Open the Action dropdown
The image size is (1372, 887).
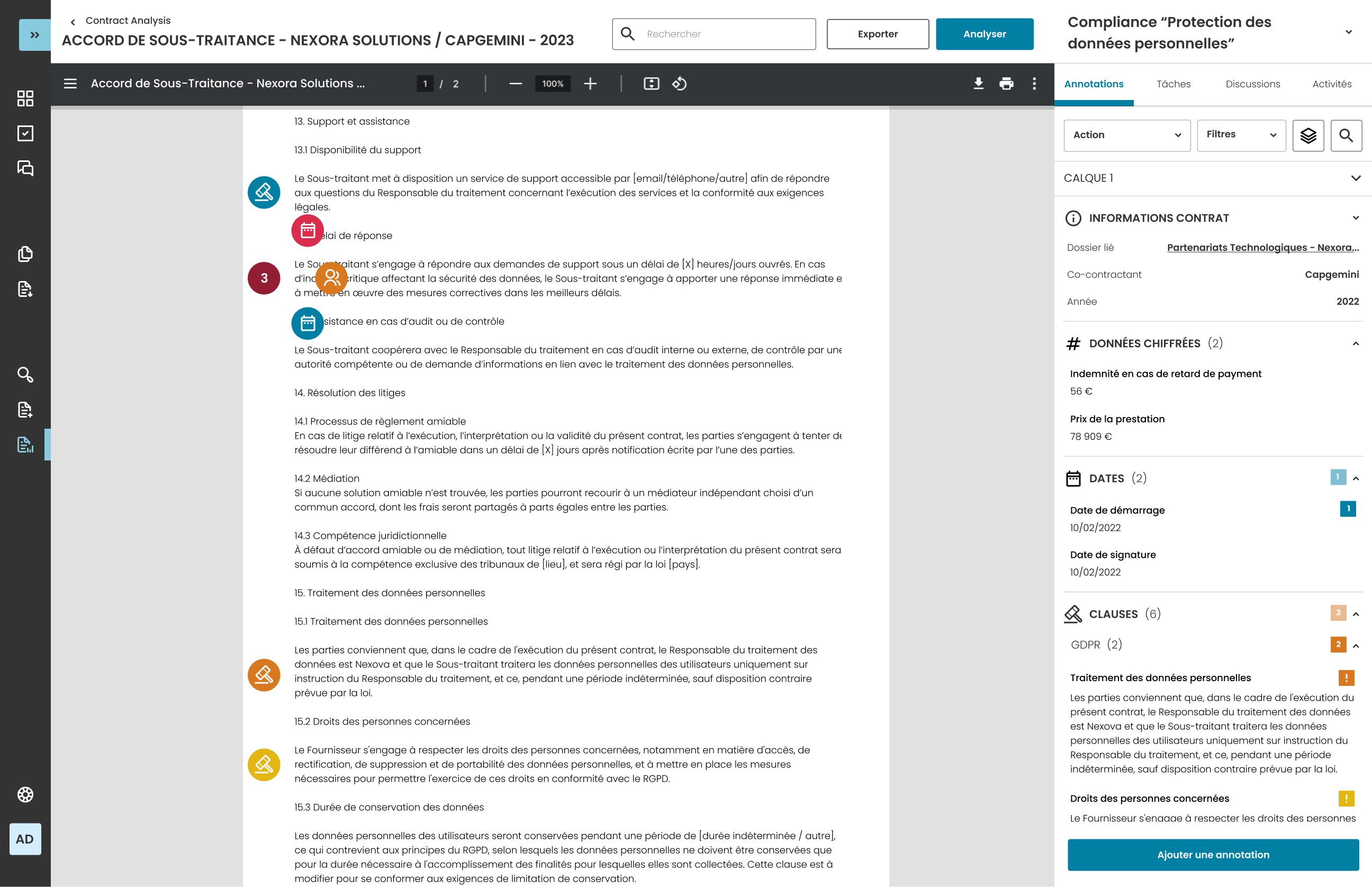coord(1126,135)
